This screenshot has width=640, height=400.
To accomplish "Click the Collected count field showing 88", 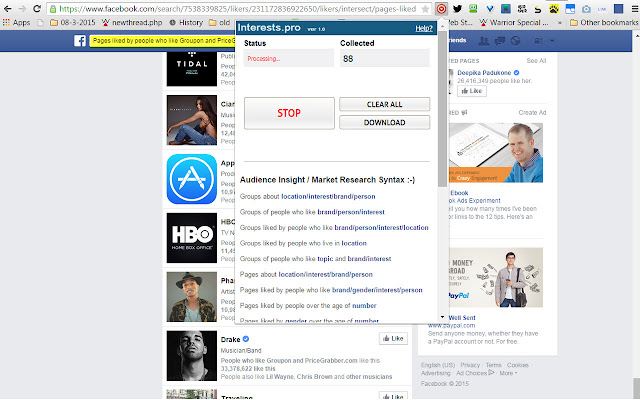I will coord(384,58).
